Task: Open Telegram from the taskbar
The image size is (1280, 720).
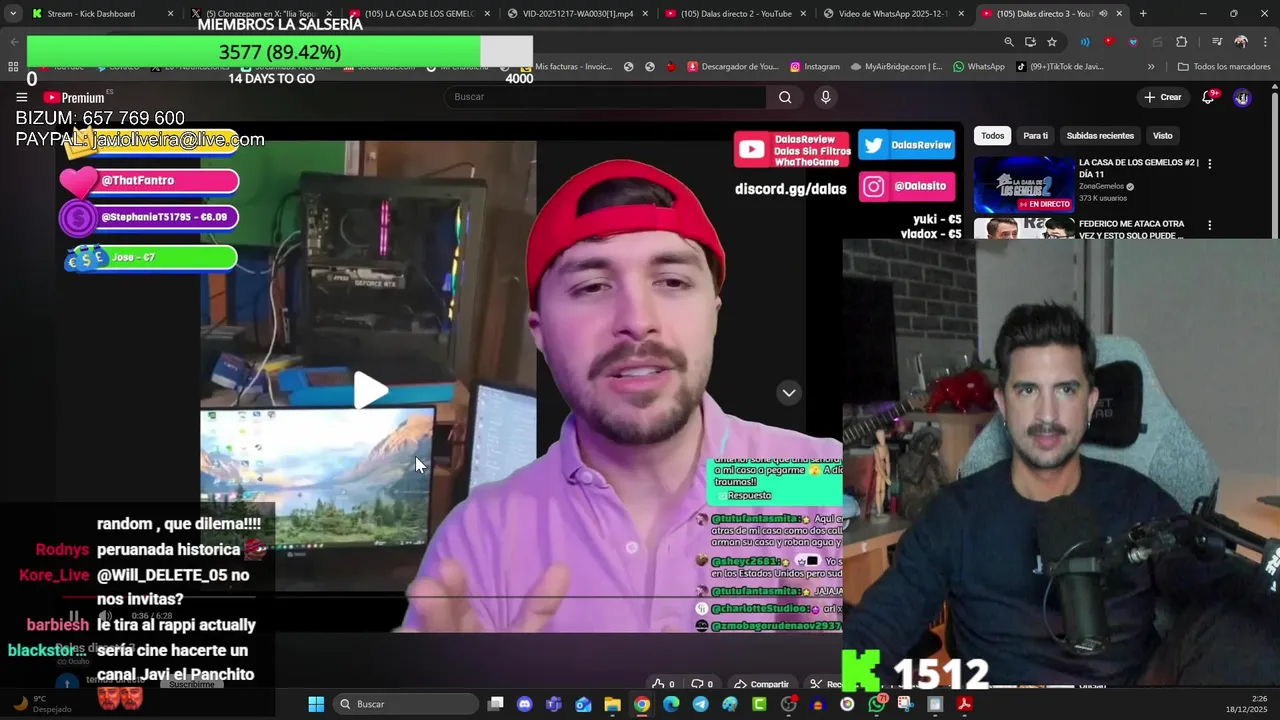Action: [700, 704]
